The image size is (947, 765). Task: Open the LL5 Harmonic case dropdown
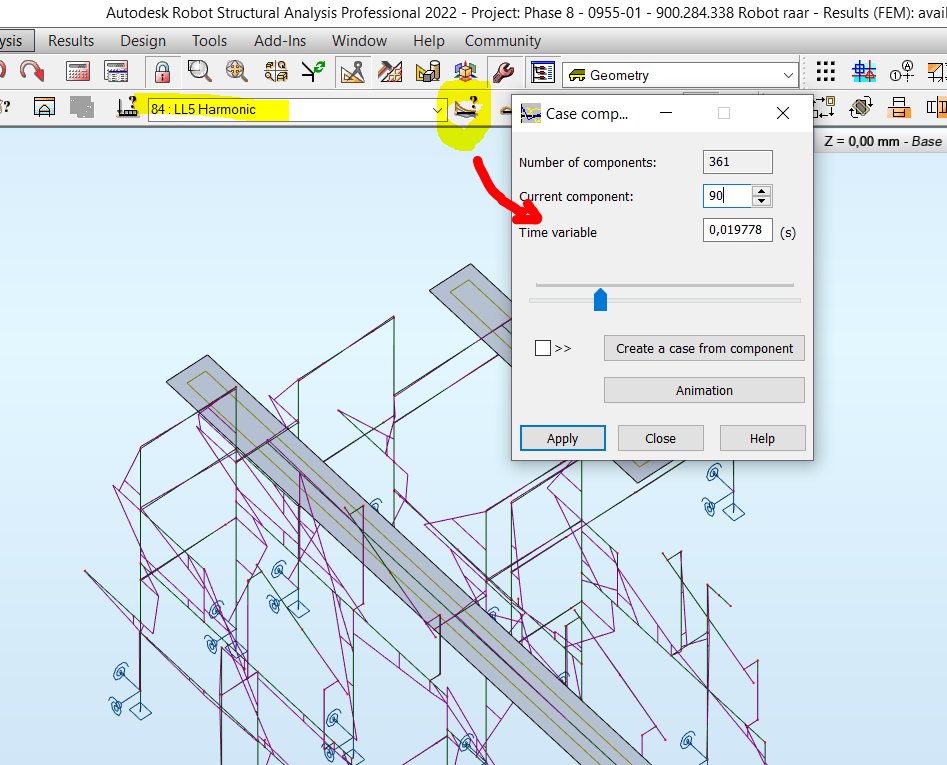437,109
